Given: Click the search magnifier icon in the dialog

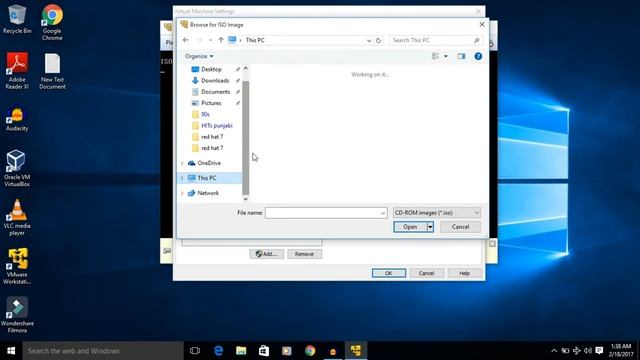Looking at the screenshot, I should 476,40.
